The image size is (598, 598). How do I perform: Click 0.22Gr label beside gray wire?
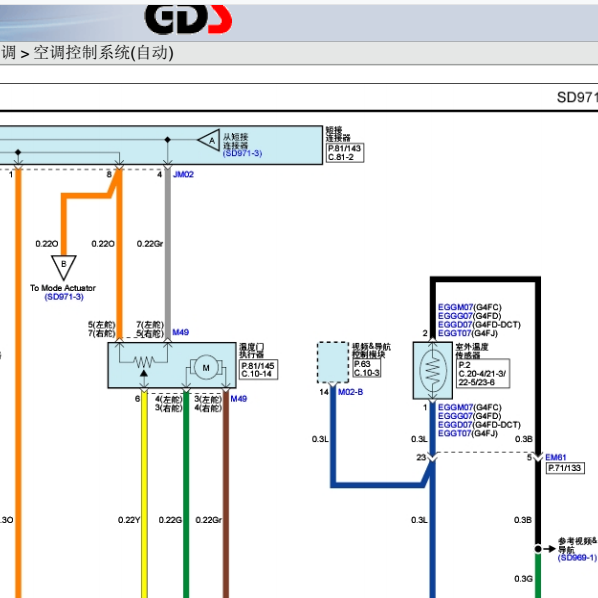(x=150, y=244)
